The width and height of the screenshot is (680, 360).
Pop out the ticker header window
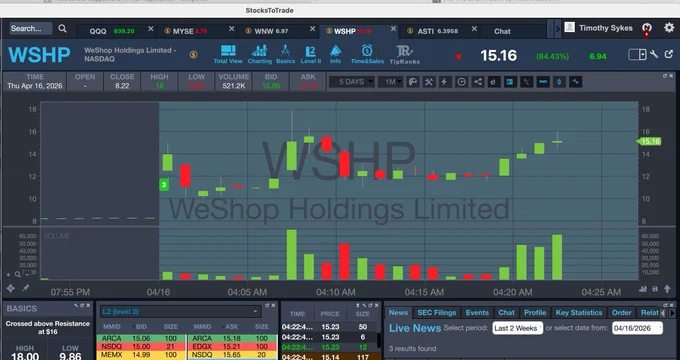pos(669,55)
